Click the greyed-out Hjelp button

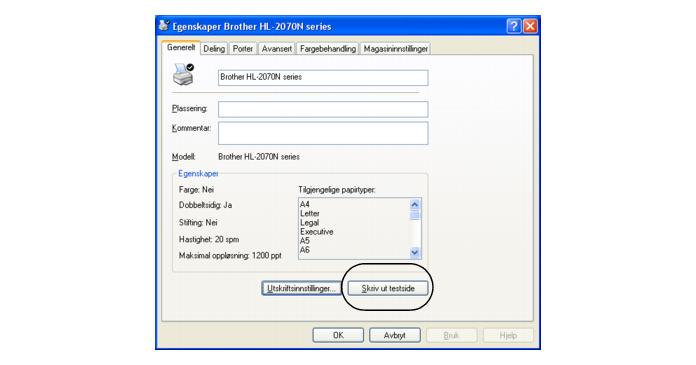coord(508,335)
